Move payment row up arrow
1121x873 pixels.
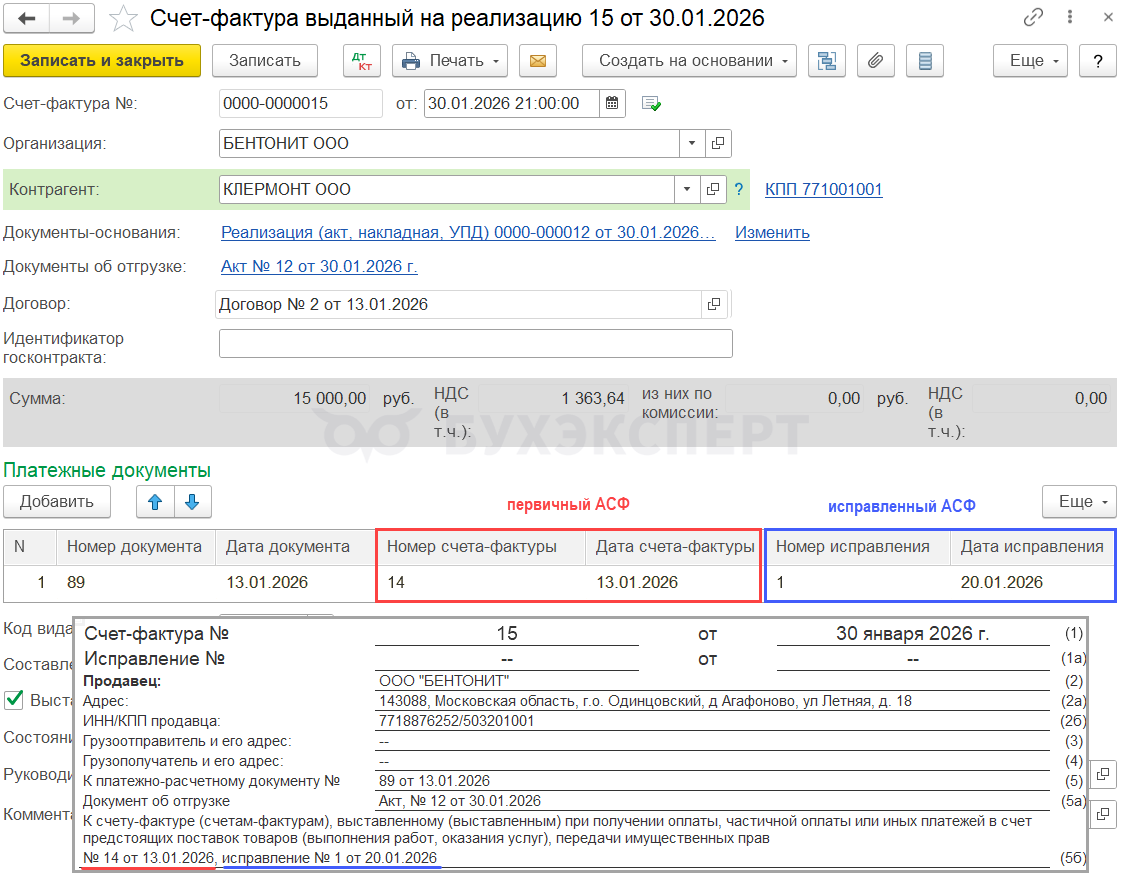coord(155,502)
